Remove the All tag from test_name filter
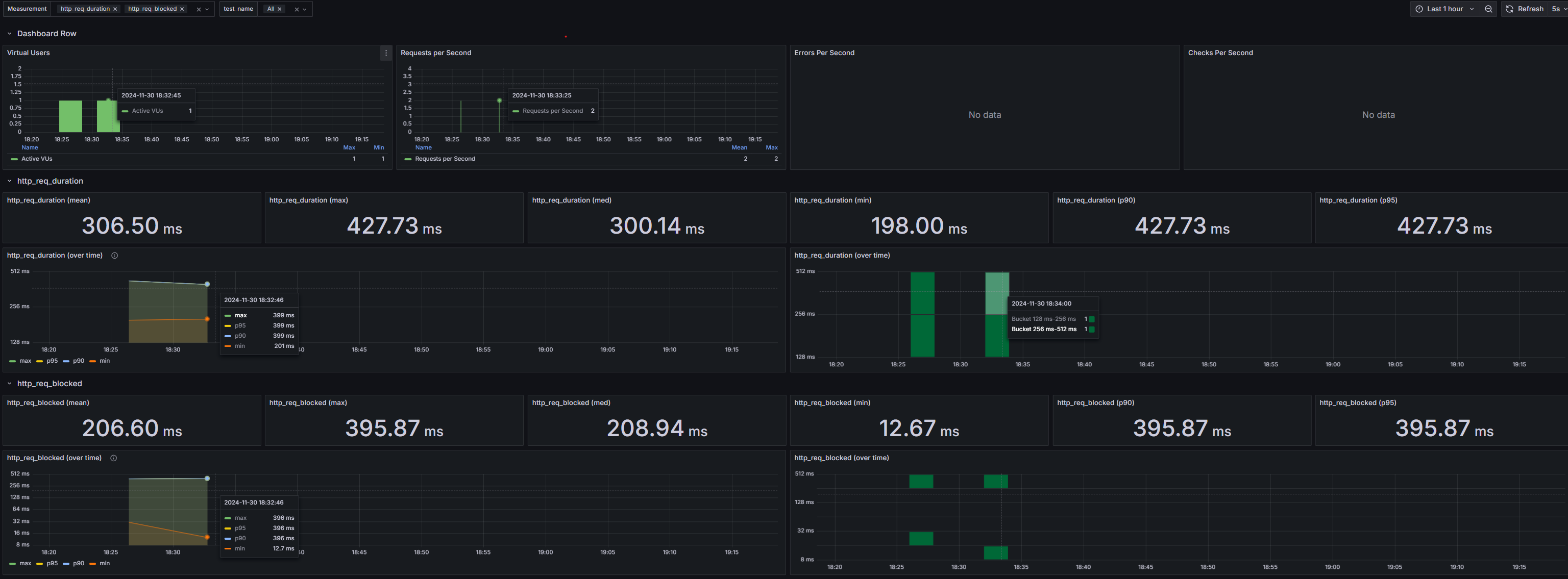1568x579 pixels. coord(279,9)
